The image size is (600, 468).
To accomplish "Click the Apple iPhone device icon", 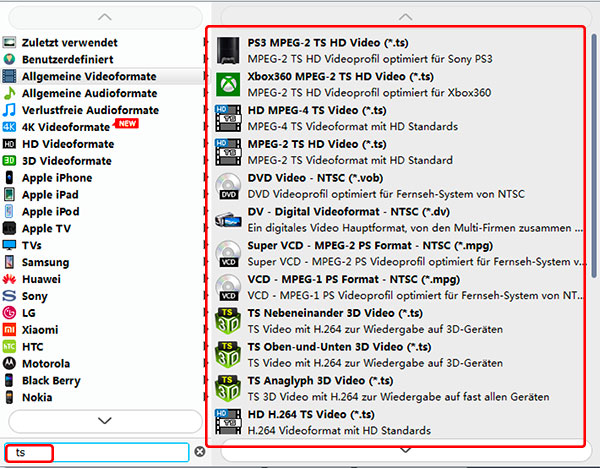I will pos(9,178).
